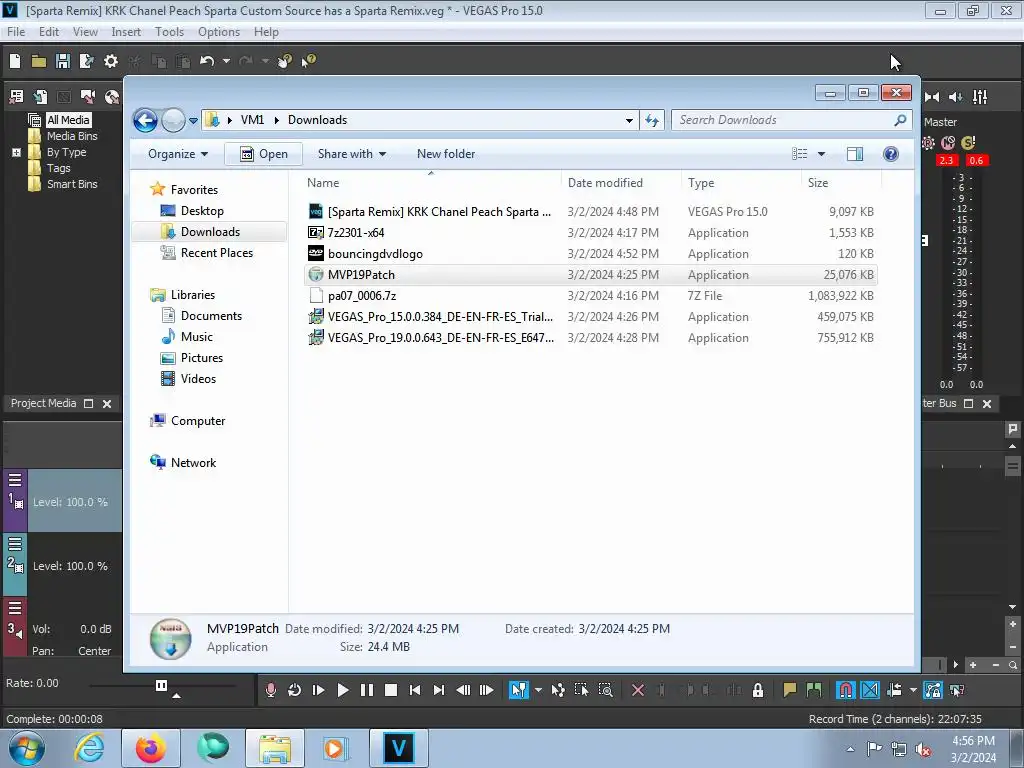Toggle Master bus Mute button
Screen dimensions: 1024x768
(x=948, y=143)
